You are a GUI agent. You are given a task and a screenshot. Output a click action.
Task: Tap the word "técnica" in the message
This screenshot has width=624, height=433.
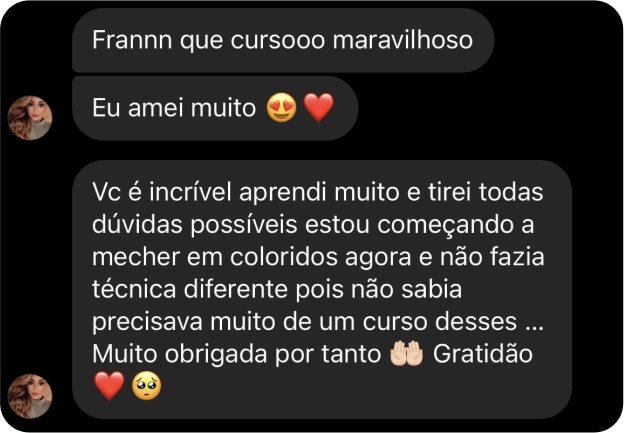click(134, 289)
